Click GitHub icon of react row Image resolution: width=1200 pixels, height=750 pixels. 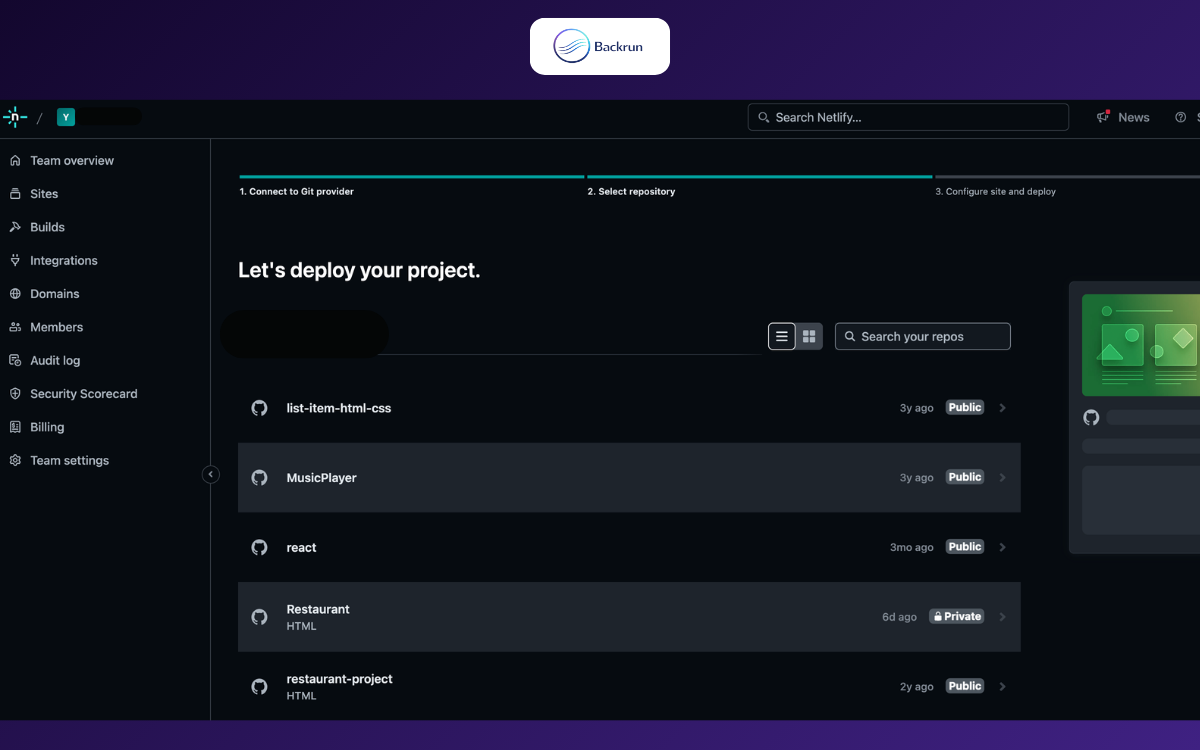[x=259, y=547]
